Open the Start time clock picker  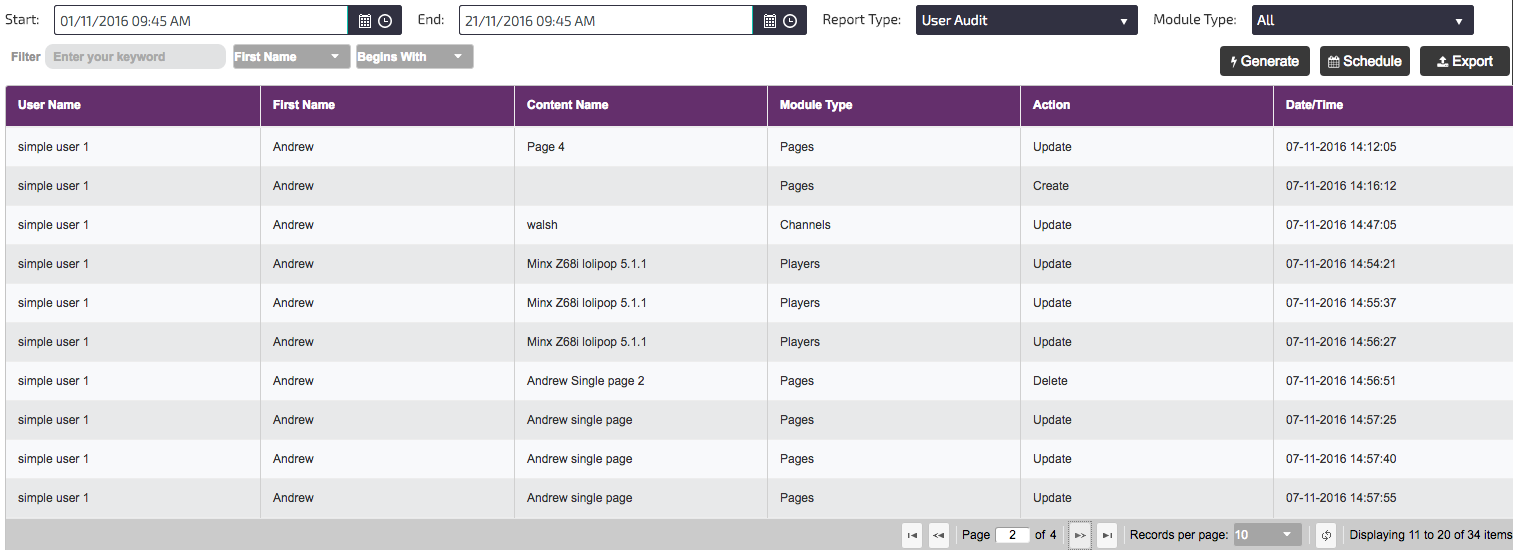(385, 21)
